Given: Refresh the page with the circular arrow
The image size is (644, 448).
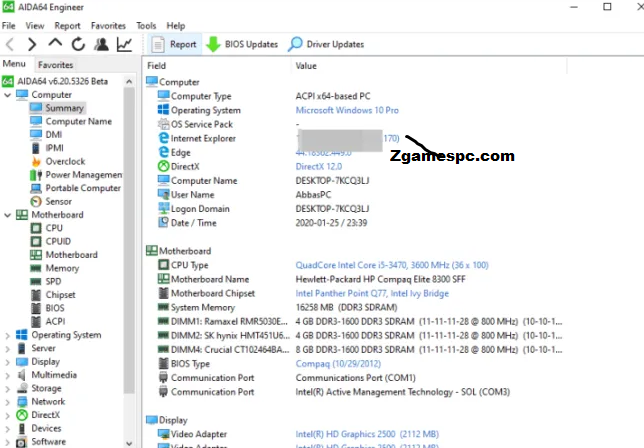Looking at the screenshot, I should (x=78, y=44).
